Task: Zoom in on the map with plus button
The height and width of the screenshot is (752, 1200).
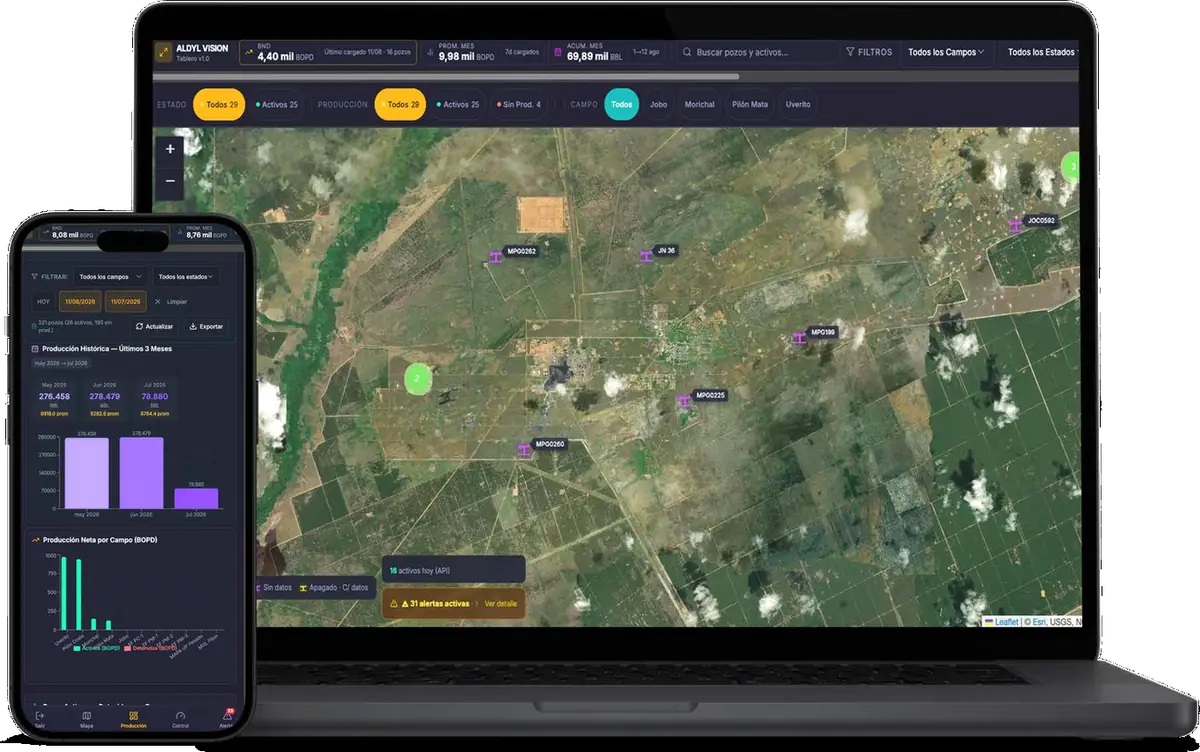Action: pyautogui.click(x=170, y=149)
